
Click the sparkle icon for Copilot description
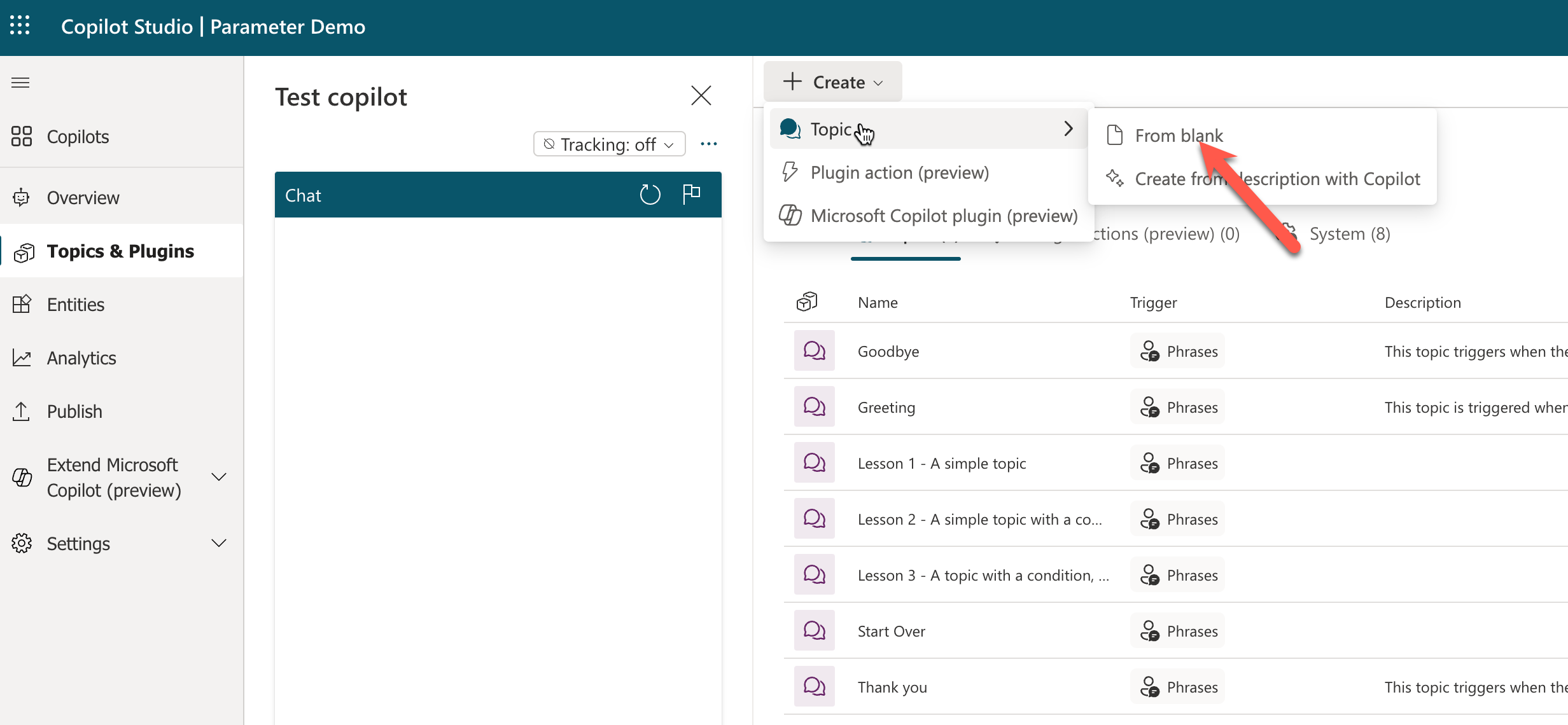point(1115,178)
